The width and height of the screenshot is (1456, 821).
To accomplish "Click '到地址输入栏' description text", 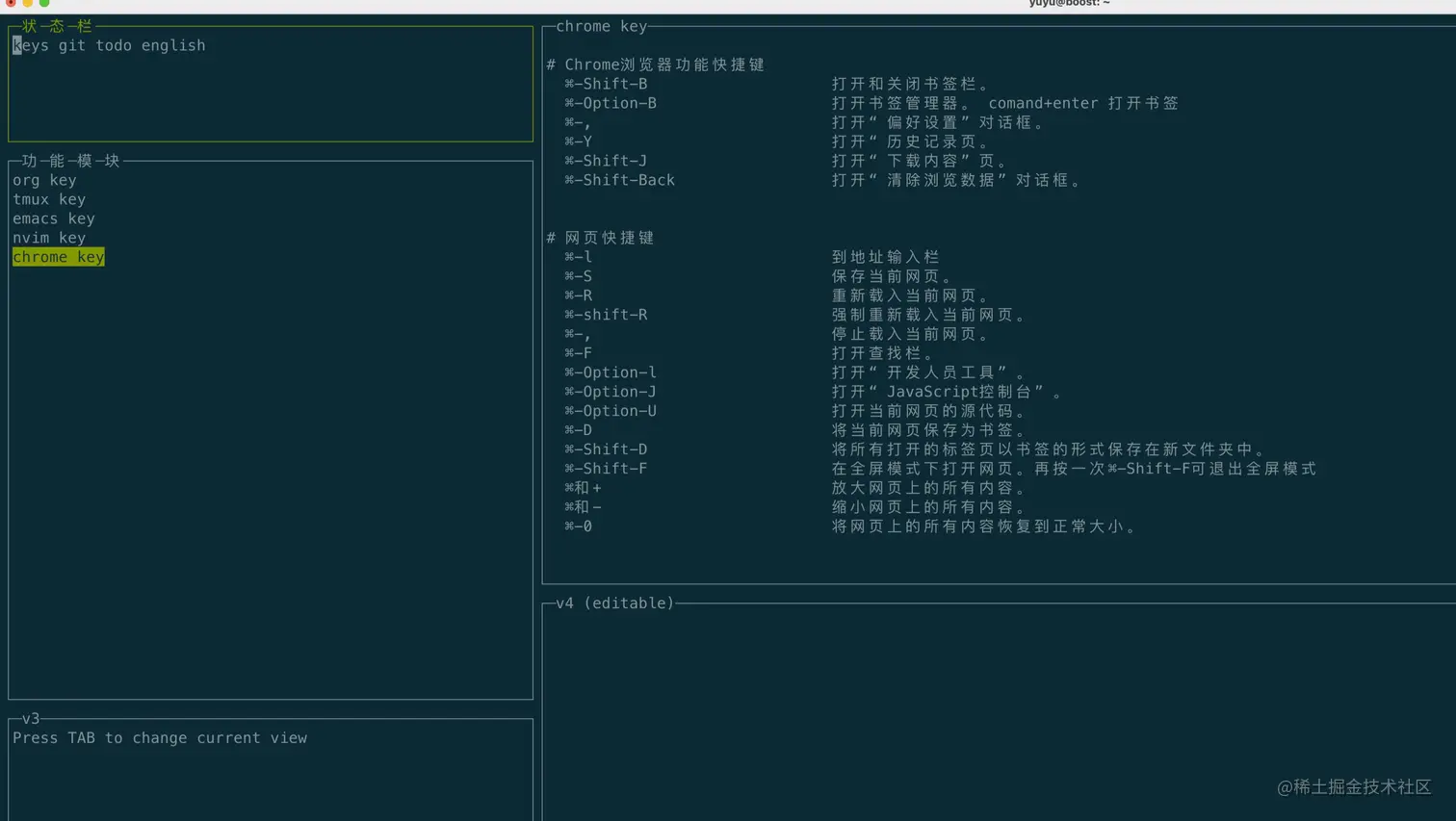I will pyautogui.click(x=886, y=257).
